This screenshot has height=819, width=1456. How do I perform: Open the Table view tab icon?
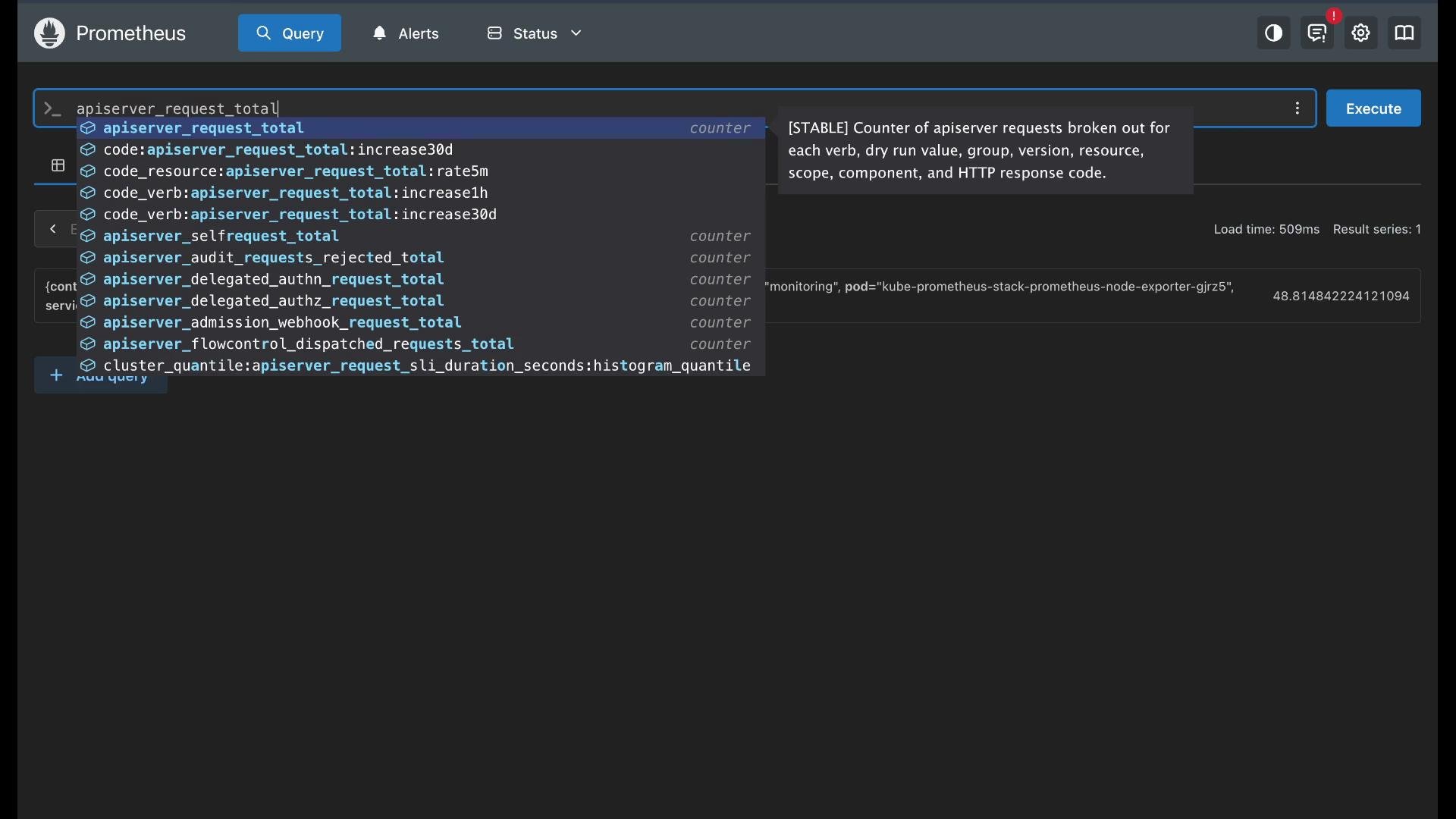click(x=58, y=165)
